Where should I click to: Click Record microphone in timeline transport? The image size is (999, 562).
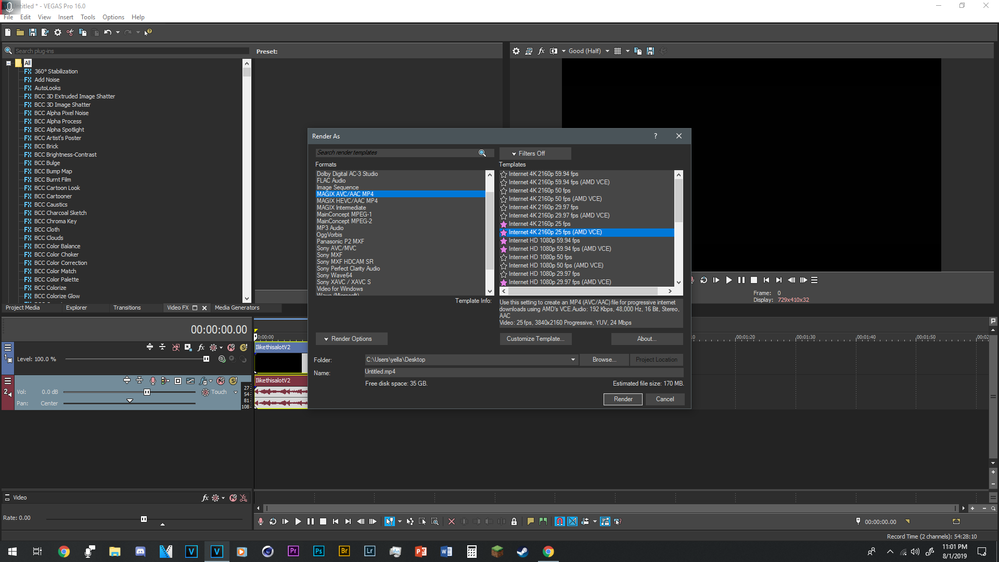(x=260, y=521)
